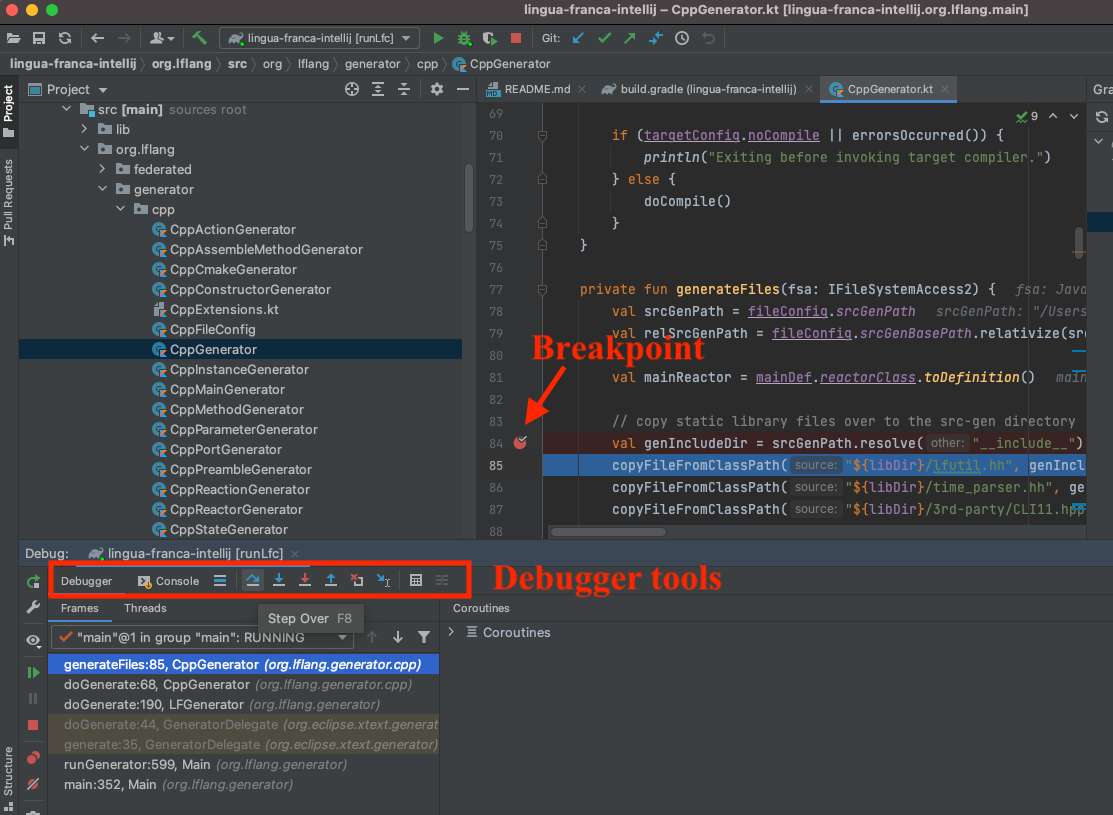
Task: Click the Step Out icon
Action: 331,580
